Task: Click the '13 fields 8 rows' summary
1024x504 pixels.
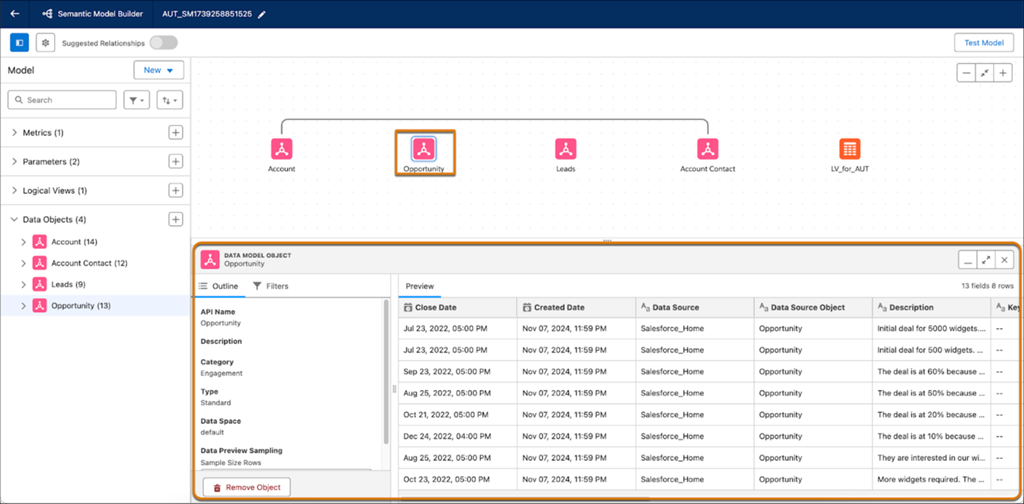Action: coord(987,286)
